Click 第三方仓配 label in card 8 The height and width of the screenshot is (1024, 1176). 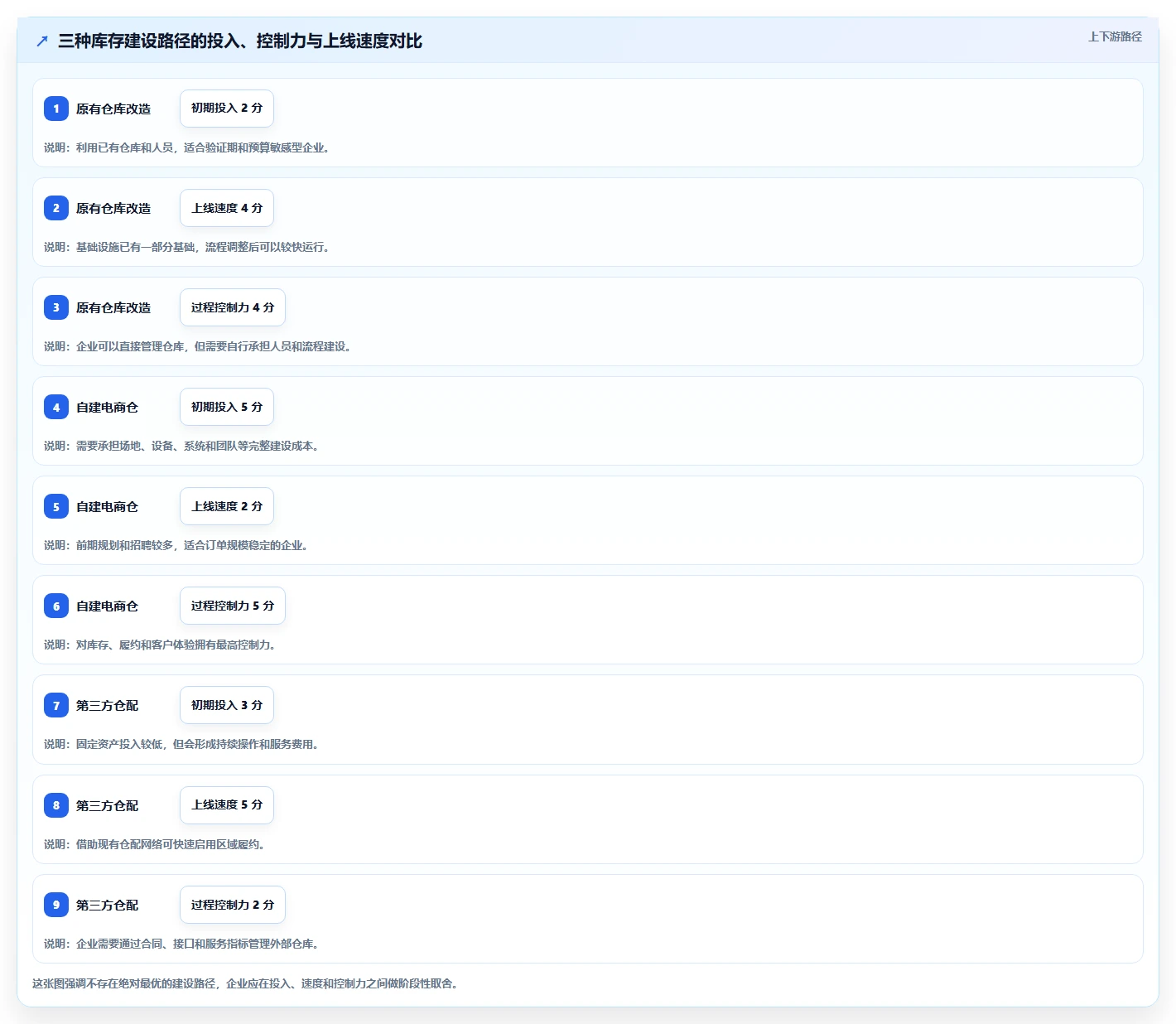tap(108, 805)
